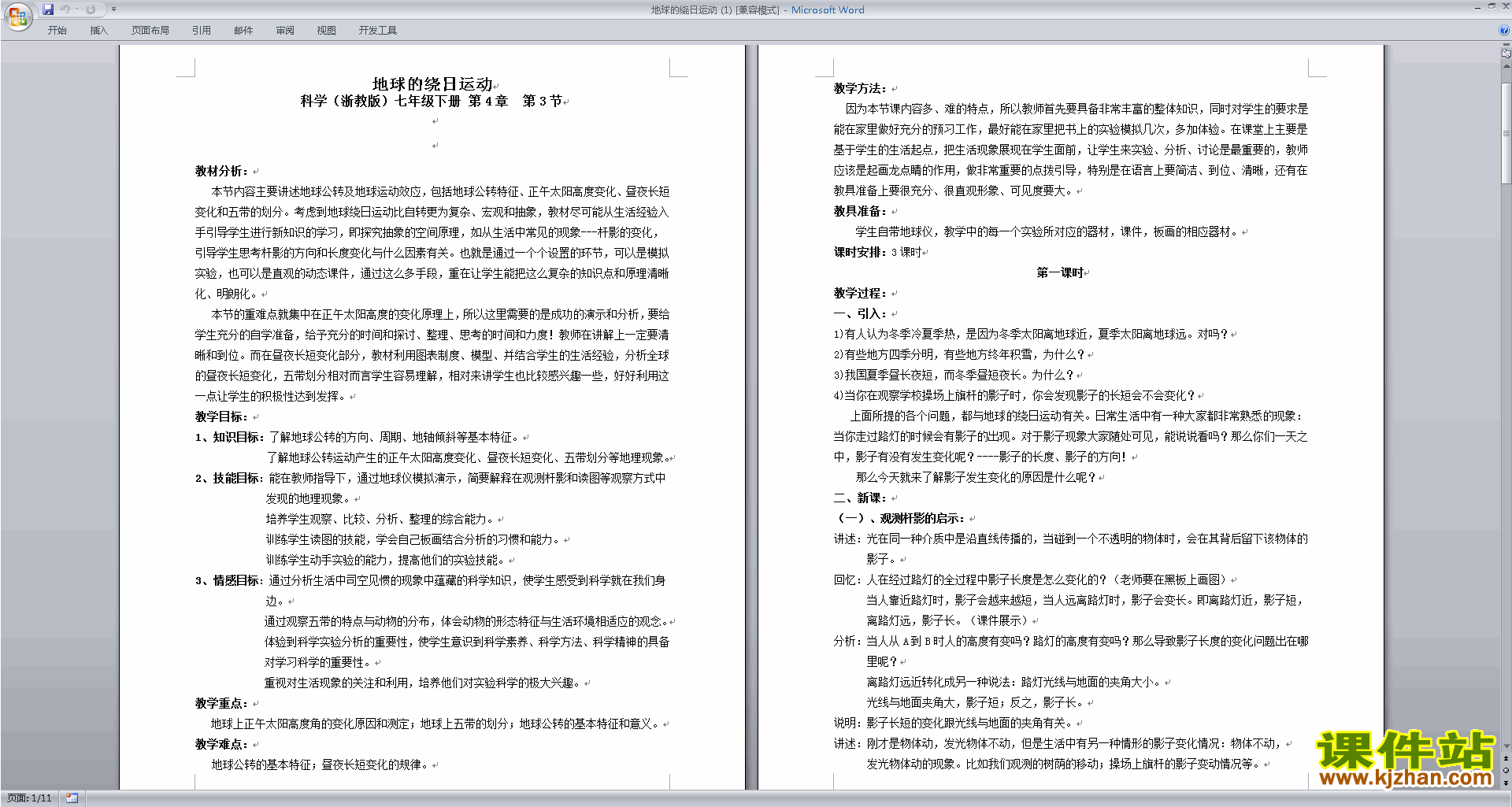Save the document from Quick Access Toolbar
The width and height of the screenshot is (1512, 807).
pyautogui.click(x=48, y=9)
